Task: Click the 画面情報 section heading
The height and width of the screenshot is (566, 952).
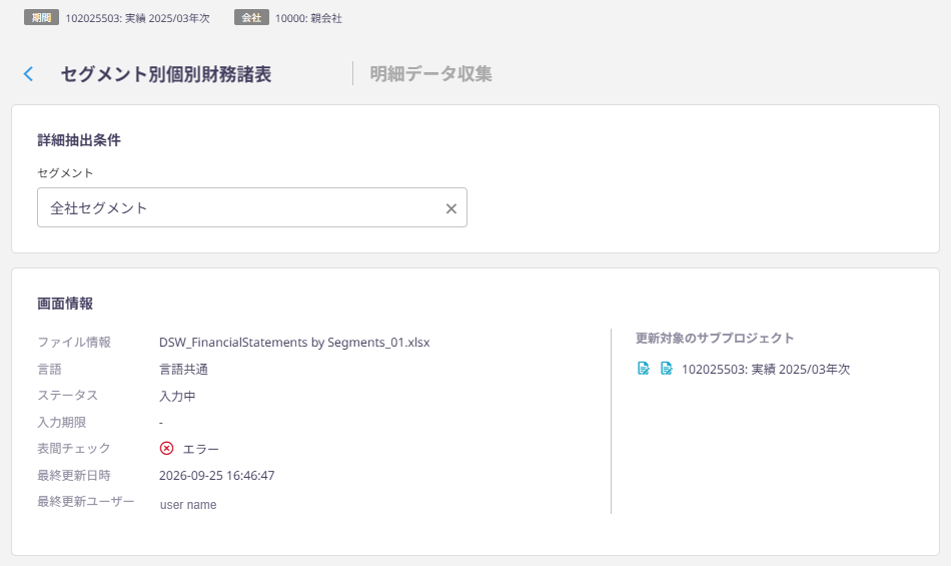Action: pyautogui.click(x=65, y=304)
